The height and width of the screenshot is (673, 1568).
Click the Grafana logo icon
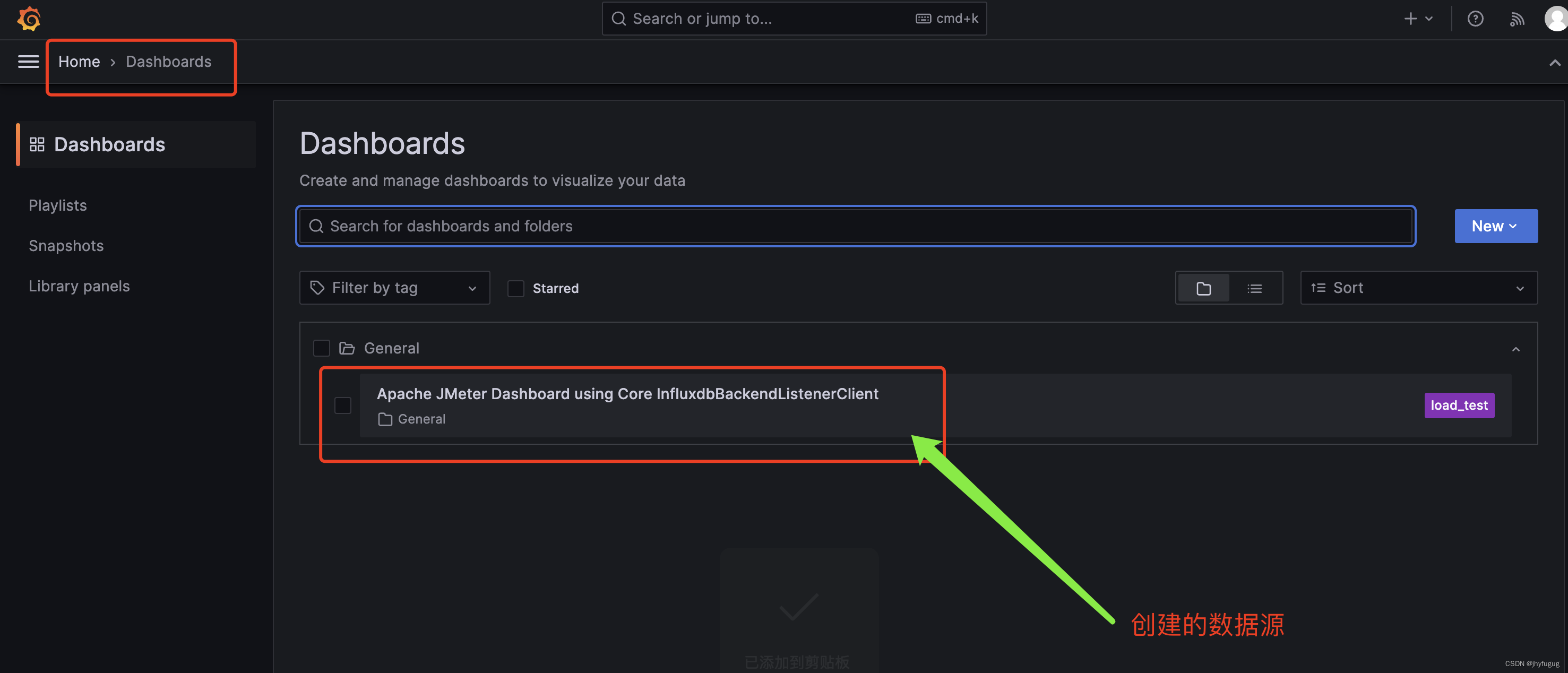(29, 18)
